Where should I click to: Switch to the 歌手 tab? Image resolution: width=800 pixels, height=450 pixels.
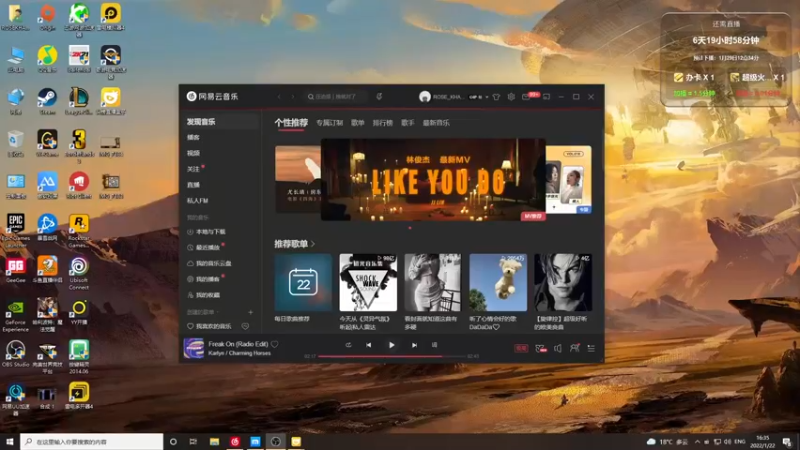[408, 123]
